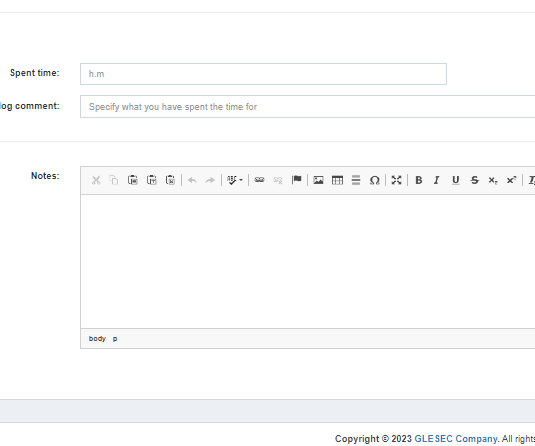The width and height of the screenshot is (535, 446).
Task: Redo the last edit in Notes
Action: click(x=211, y=180)
